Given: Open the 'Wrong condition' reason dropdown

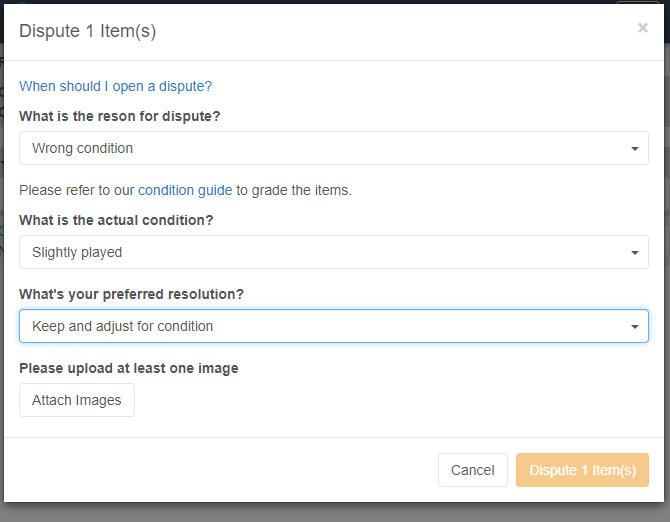Looking at the screenshot, I should coord(334,148).
